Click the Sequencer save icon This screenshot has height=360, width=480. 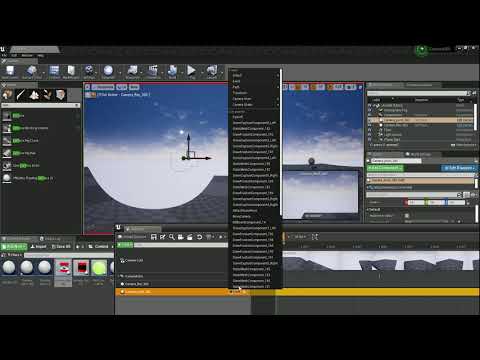click(x=154, y=237)
